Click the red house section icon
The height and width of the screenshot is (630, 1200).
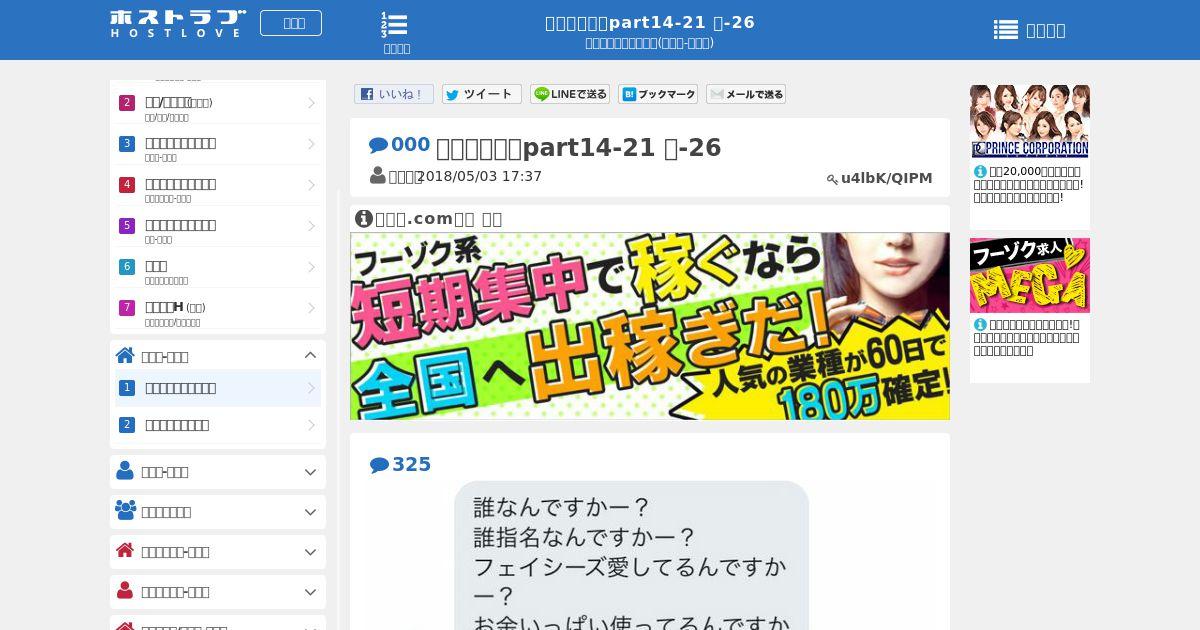[125, 550]
